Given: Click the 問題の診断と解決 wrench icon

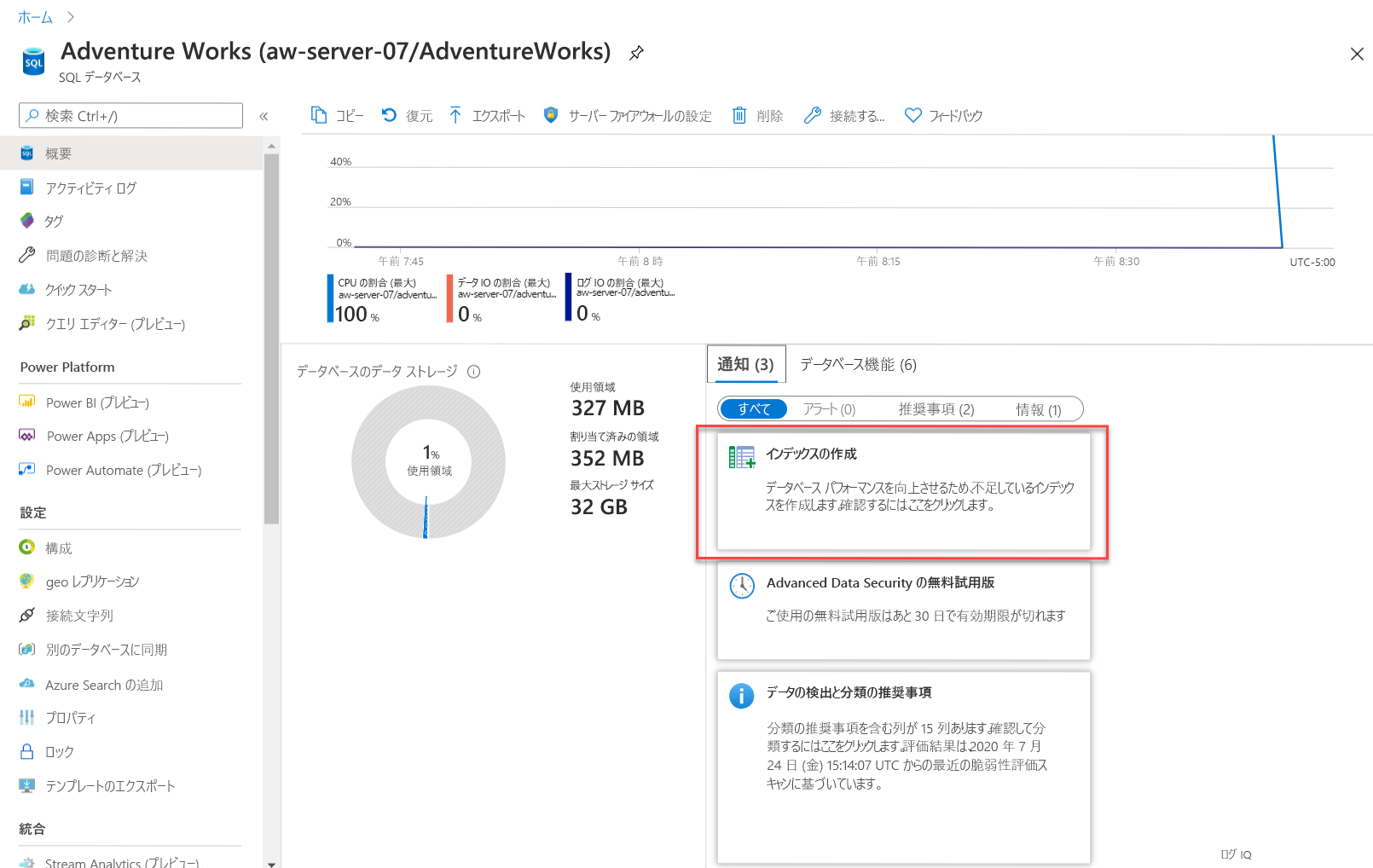Looking at the screenshot, I should pos(27,255).
